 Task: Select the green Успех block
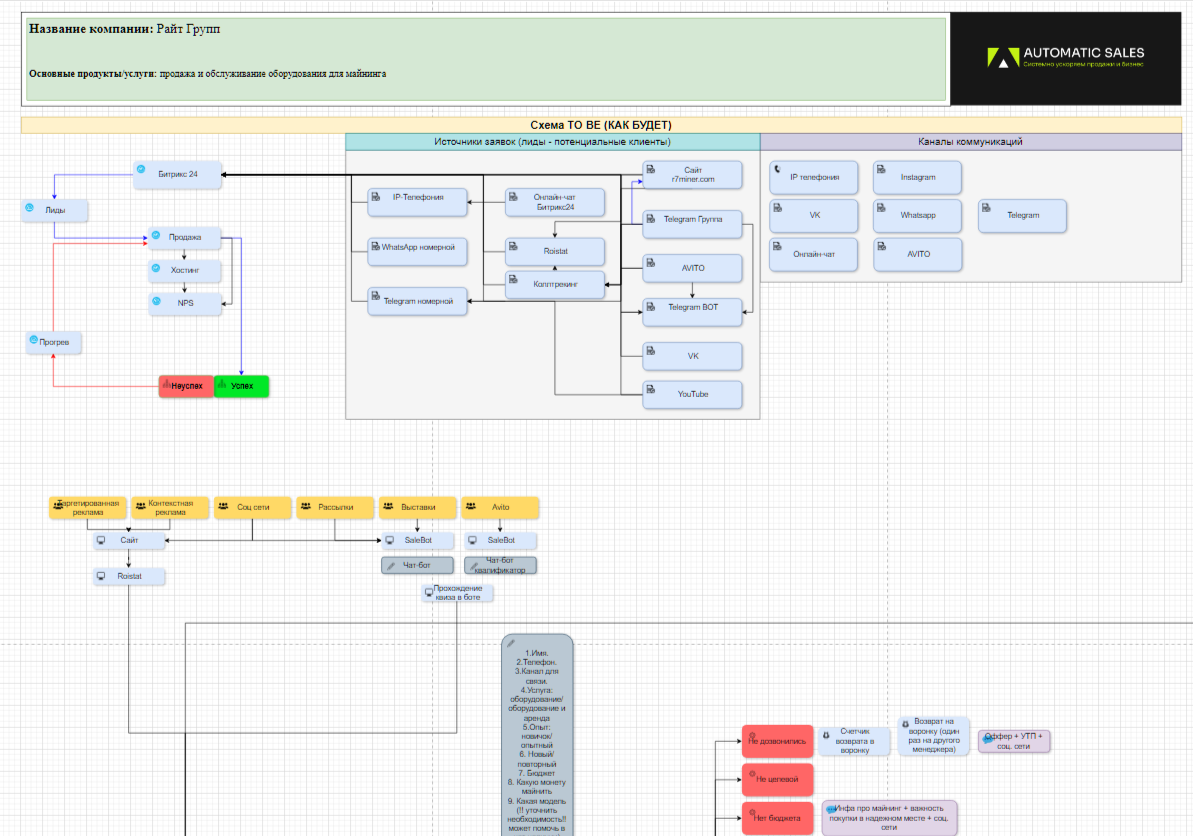[x=241, y=386]
